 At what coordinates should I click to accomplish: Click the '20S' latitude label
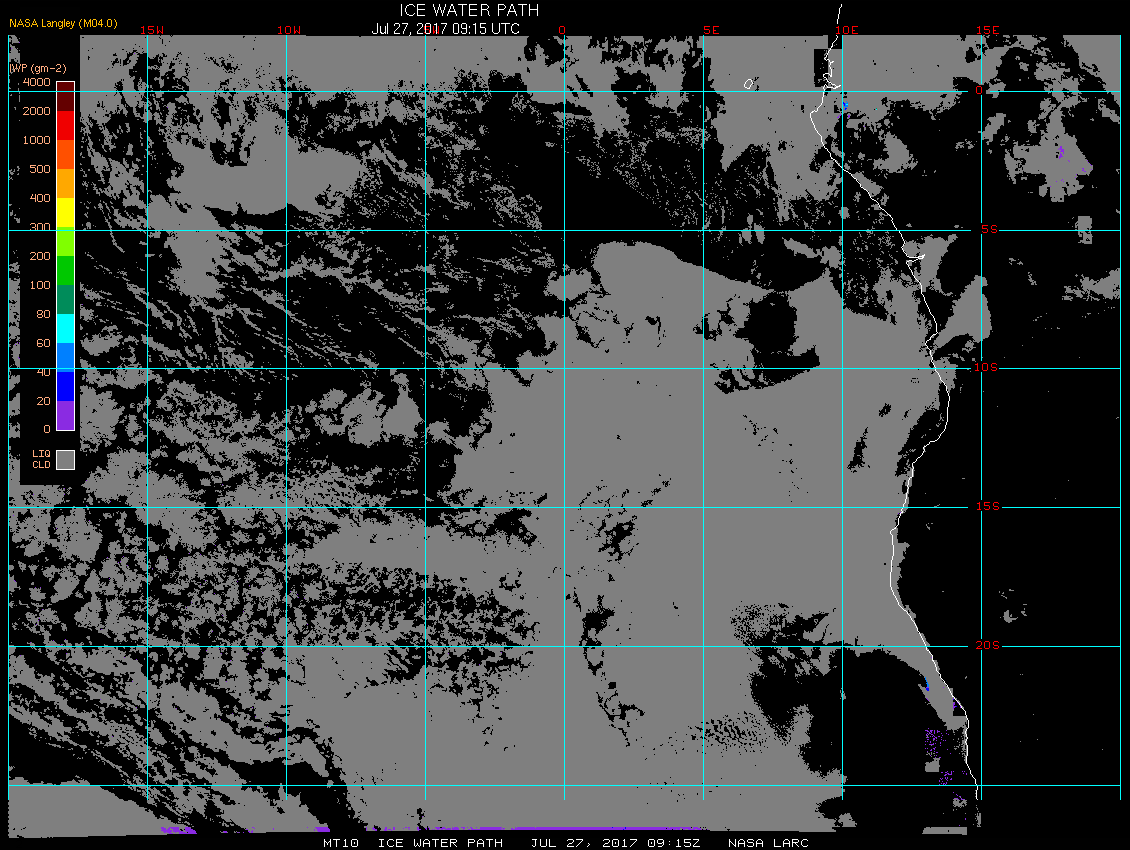click(987, 645)
